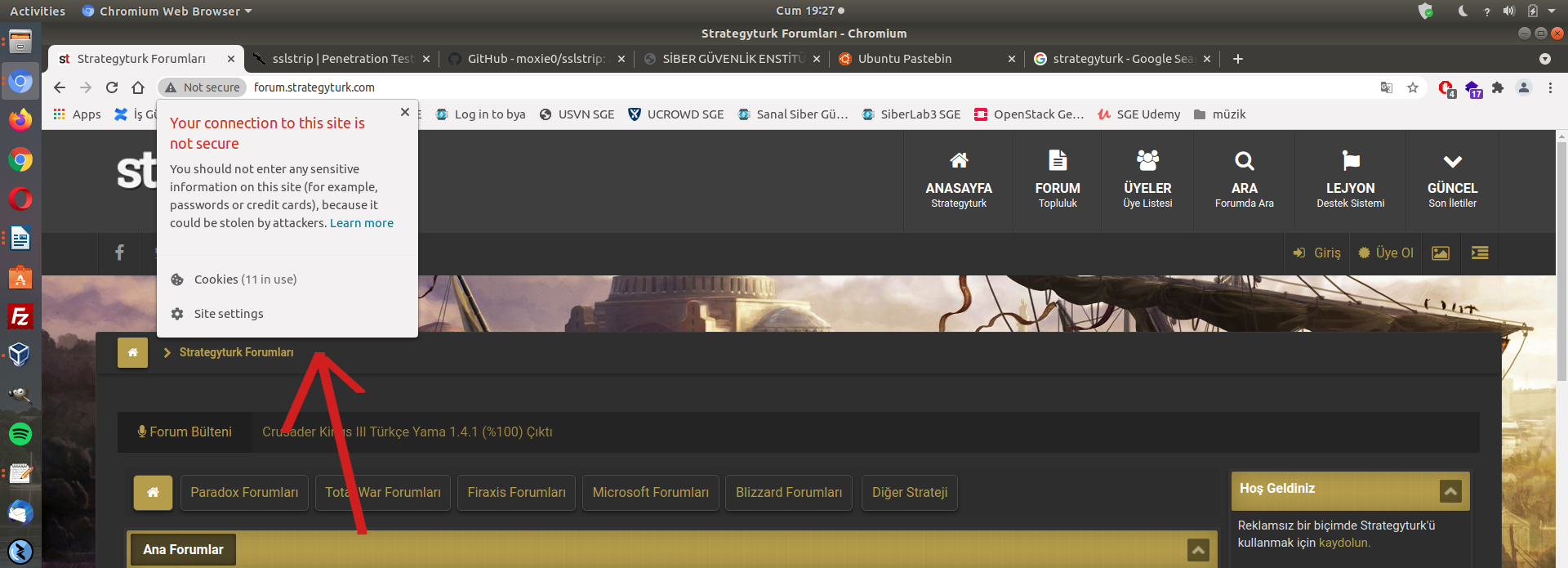Image resolution: width=1568 pixels, height=568 pixels.
Task: Open the SiberLab3 SGE bookmark
Action: 911,114
